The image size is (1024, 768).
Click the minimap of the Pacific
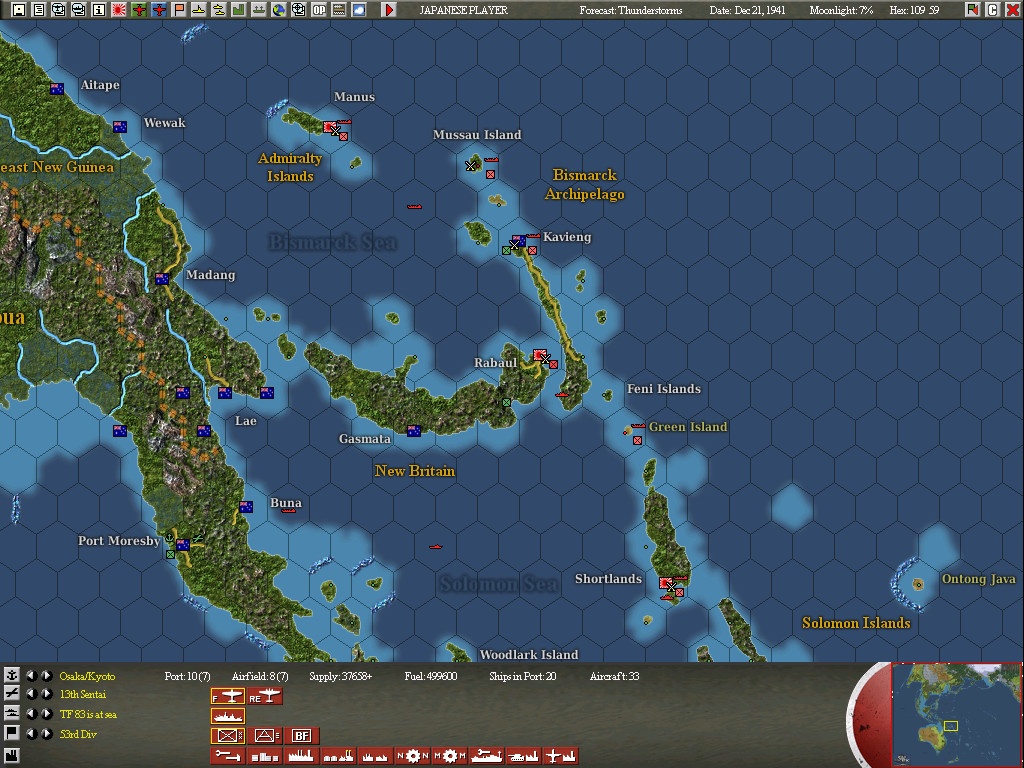[957, 714]
